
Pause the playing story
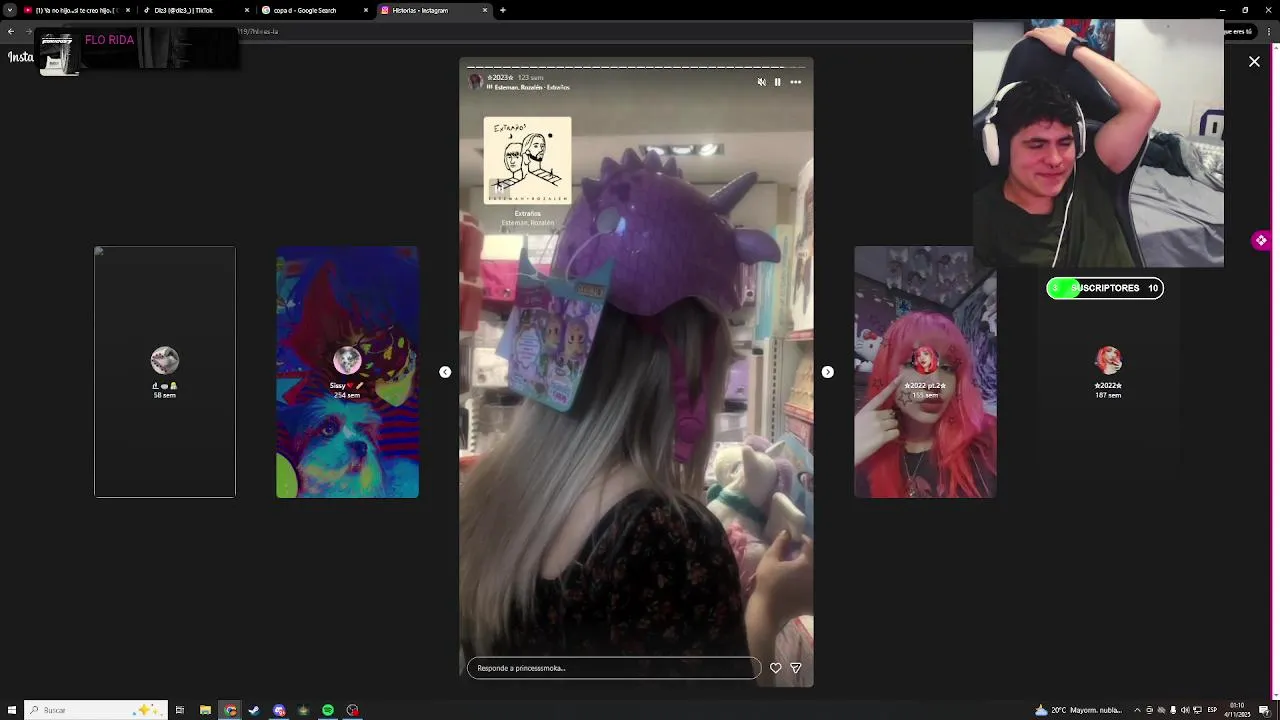click(777, 82)
